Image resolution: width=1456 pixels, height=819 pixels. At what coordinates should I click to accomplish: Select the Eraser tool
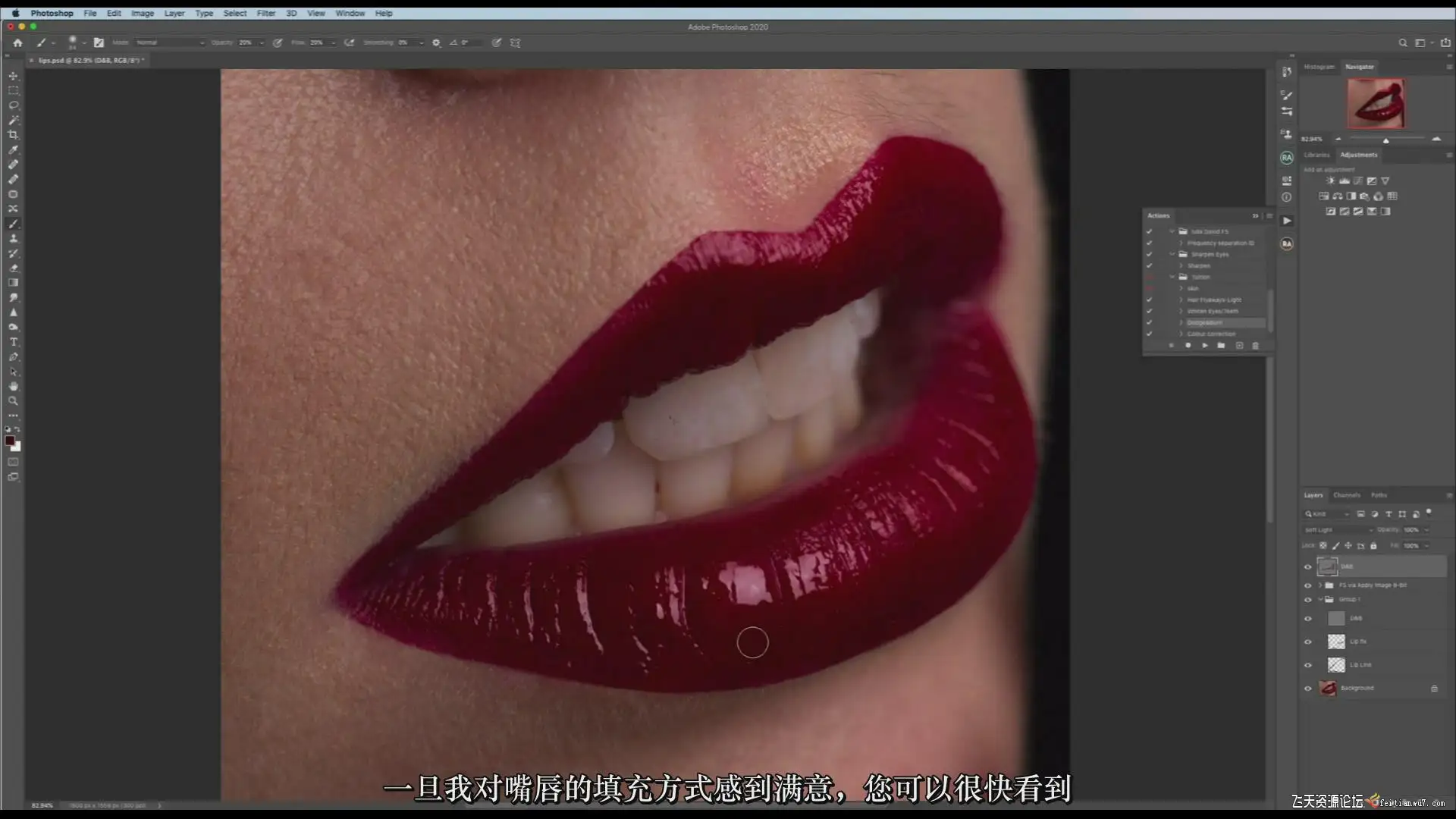pos(13,268)
